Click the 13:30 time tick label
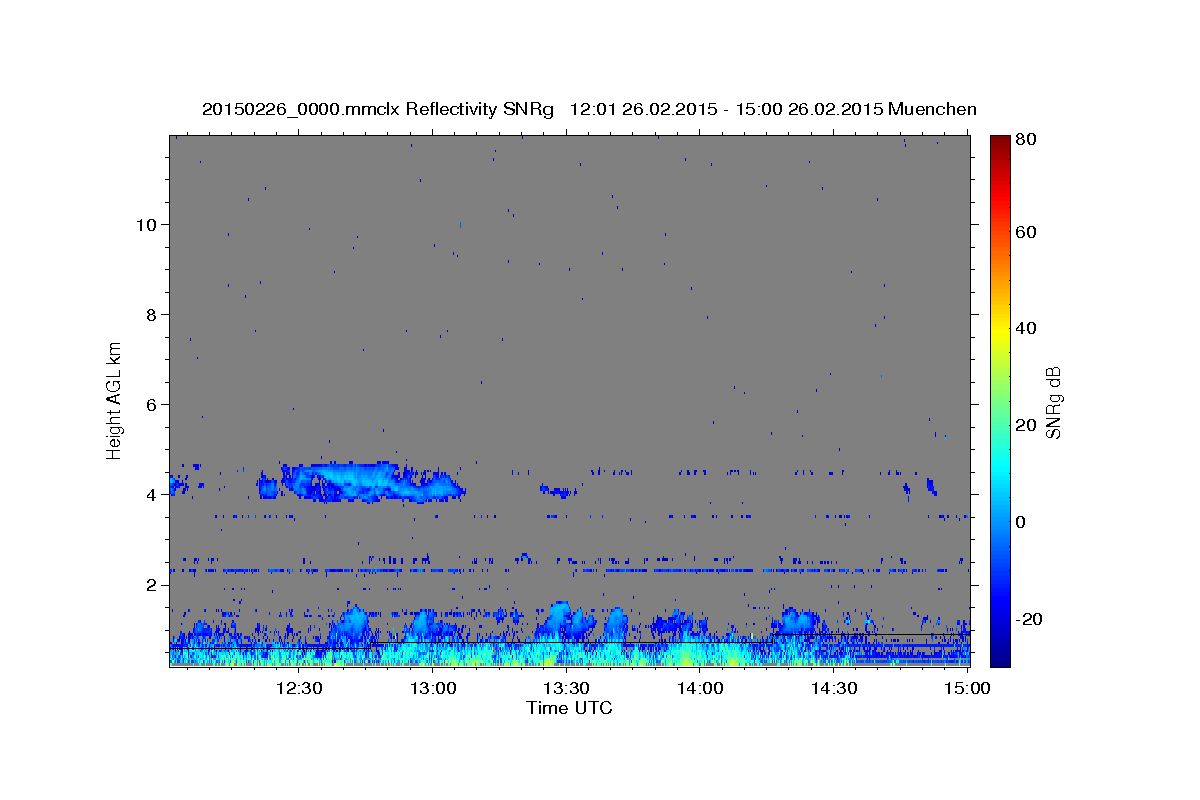 pyautogui.click(x=566, y=689)
